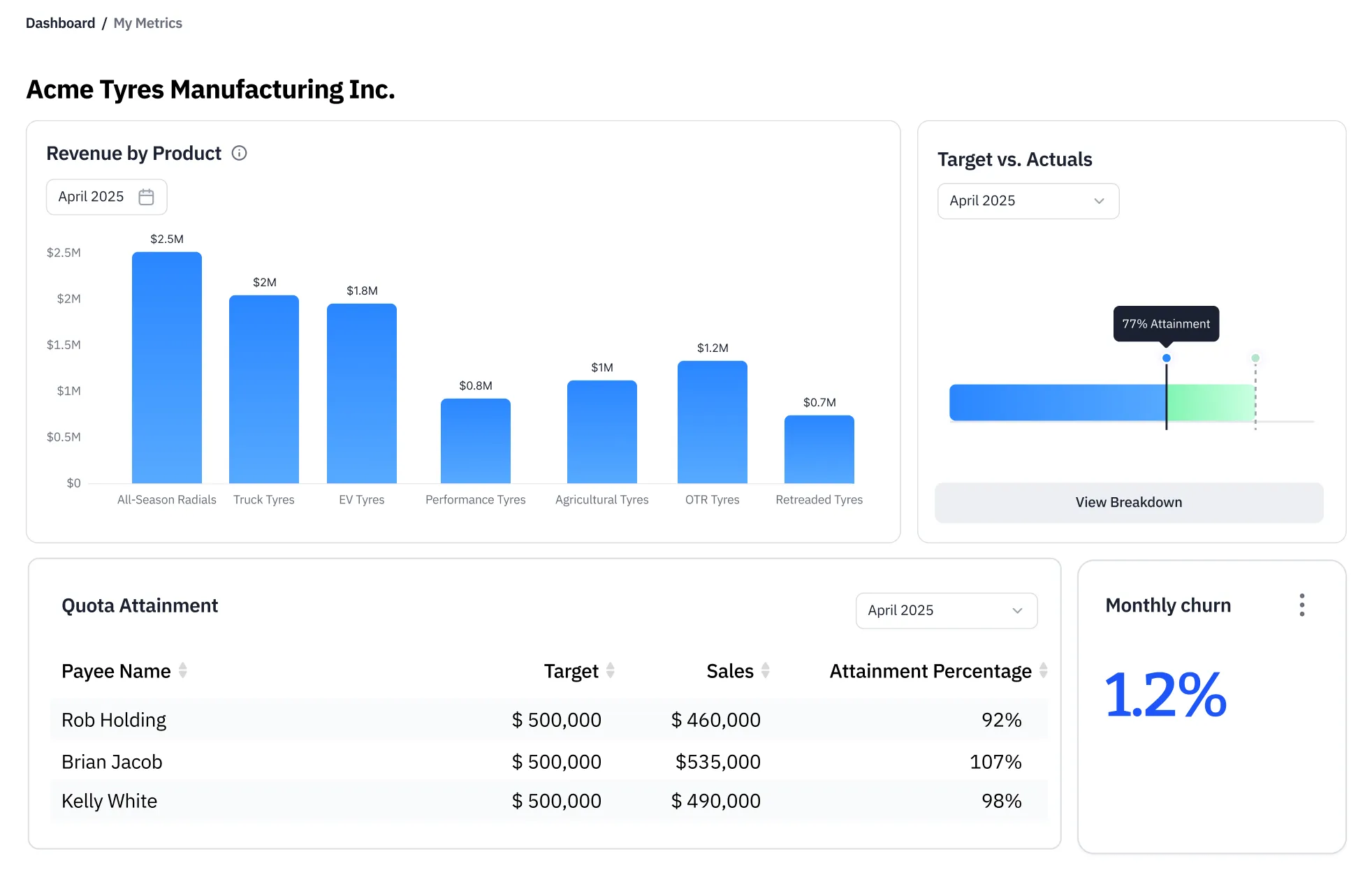Click the $2.5M label above All-Season Radials
The image size is (1372, 884).
(x=167, y=239)
